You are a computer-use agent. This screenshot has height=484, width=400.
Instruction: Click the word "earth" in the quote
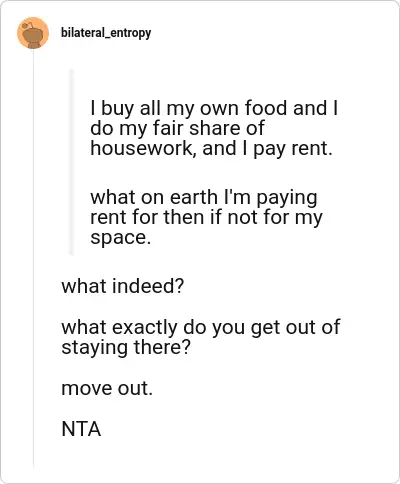click(194, 197)
